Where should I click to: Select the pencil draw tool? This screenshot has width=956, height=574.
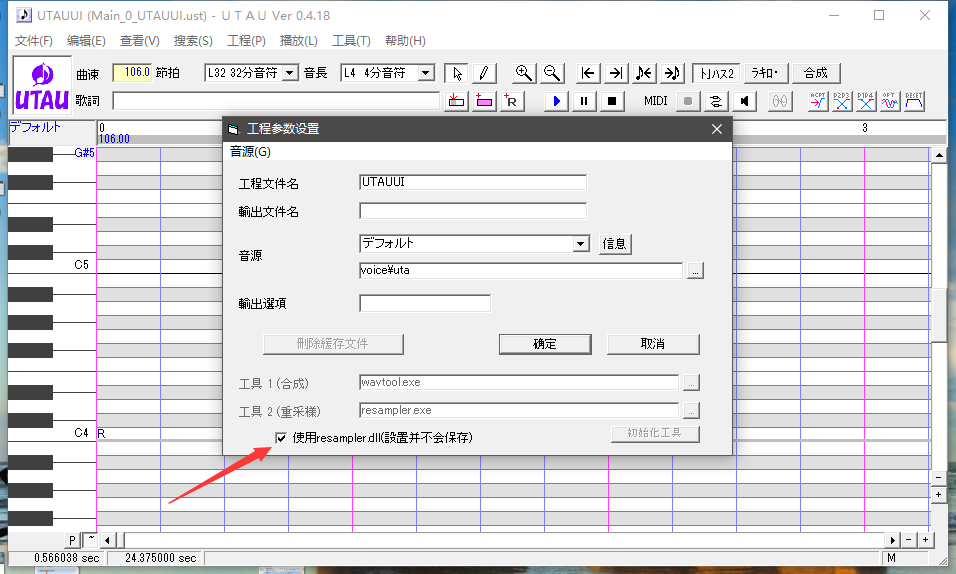tap(484, 73)
